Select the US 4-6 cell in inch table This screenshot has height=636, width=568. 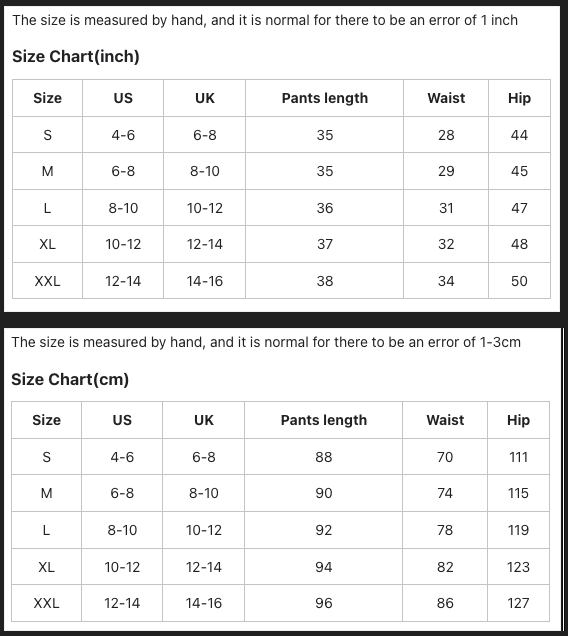123,135
